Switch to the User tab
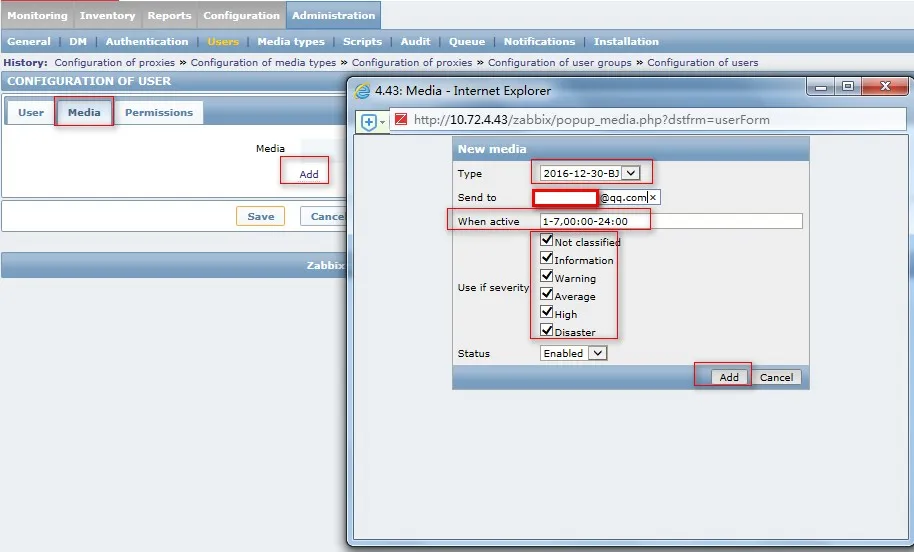Viewport: 914px width, 552px height. pyautogui.click(x=30, y=112)
